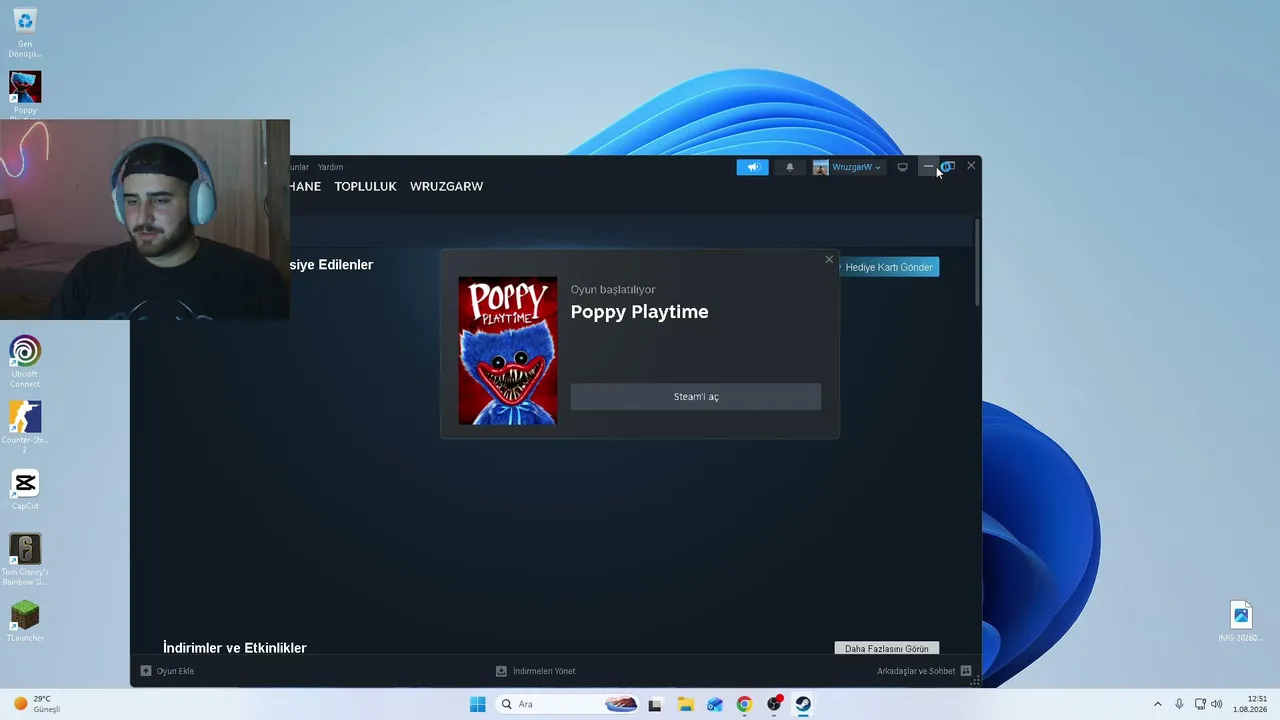Open Arkadaşlar ve Sohbet panel

[x=916, y=671]
